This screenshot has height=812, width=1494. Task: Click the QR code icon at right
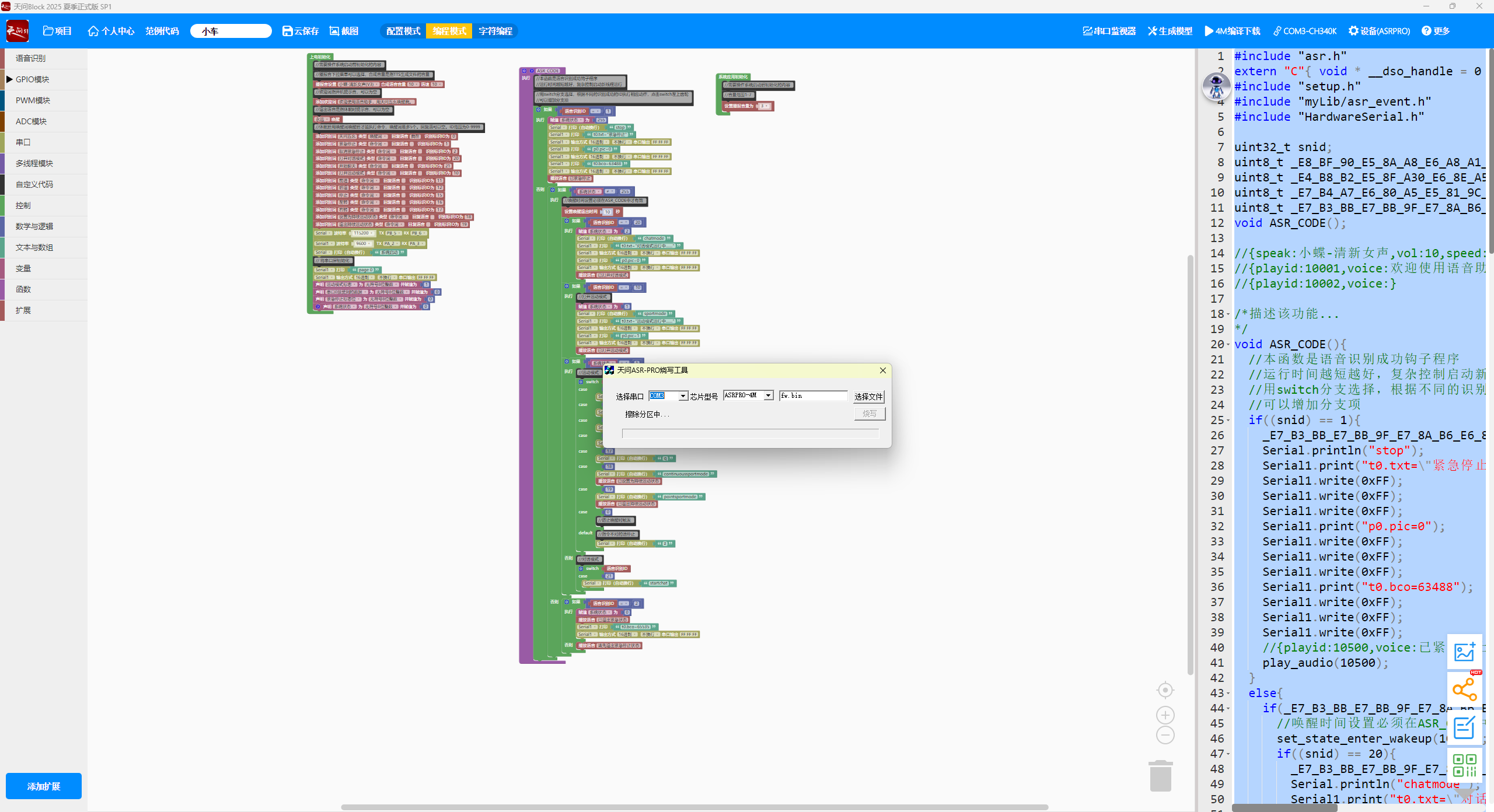click(x=1464, y=765)
